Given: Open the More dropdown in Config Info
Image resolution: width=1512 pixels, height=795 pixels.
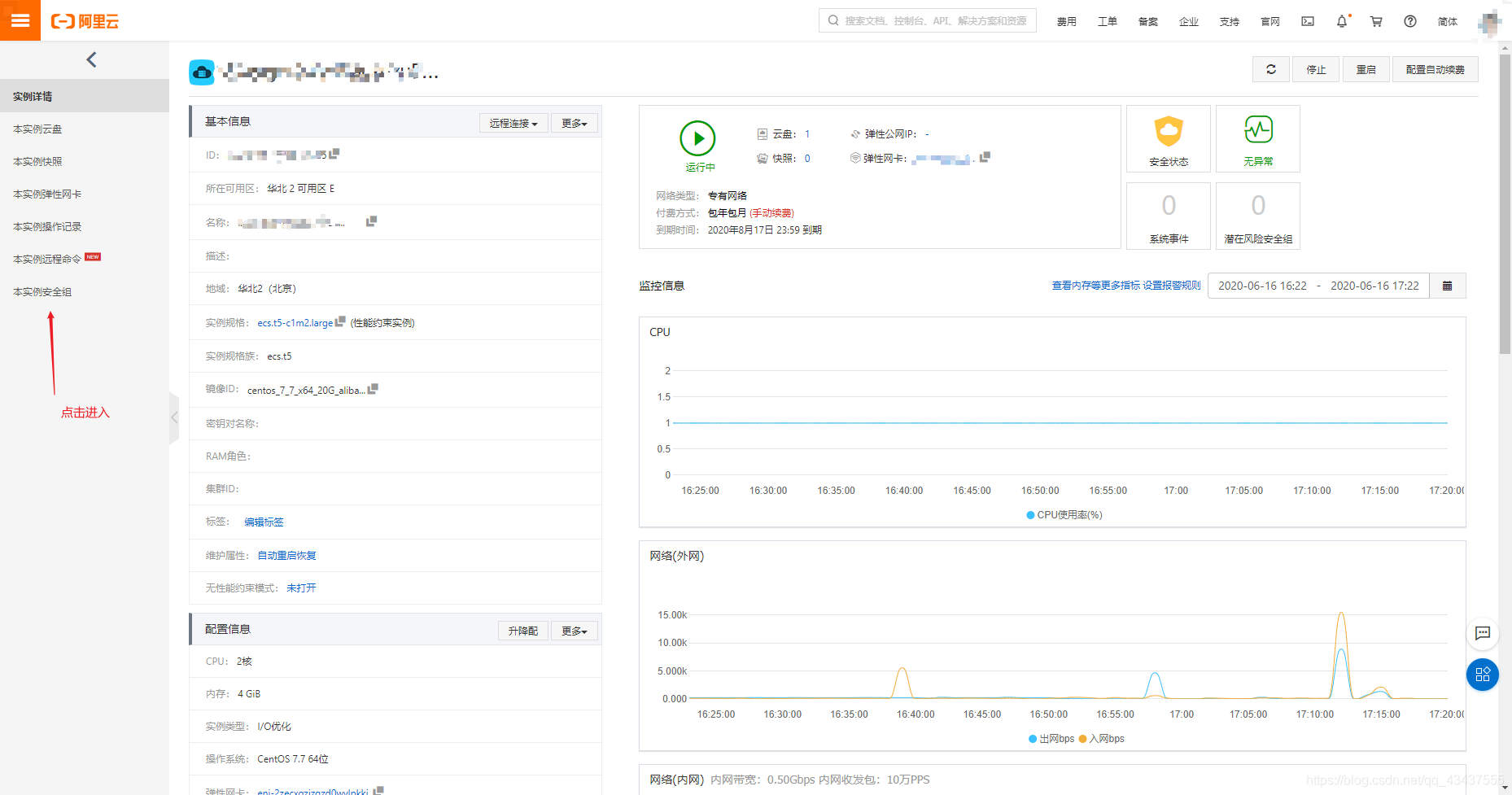Looking at the screenshot, I should (x=575, y=631).
